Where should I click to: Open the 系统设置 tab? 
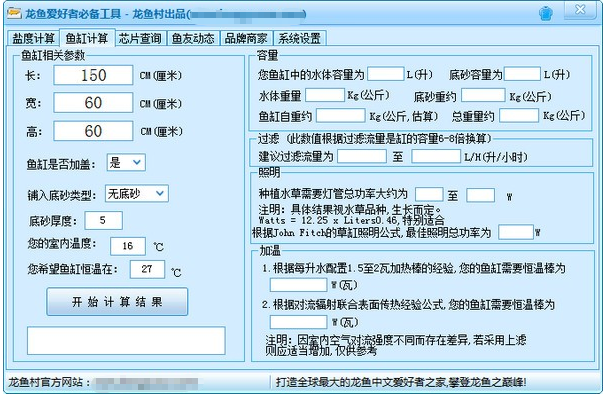tap(299, 38)
